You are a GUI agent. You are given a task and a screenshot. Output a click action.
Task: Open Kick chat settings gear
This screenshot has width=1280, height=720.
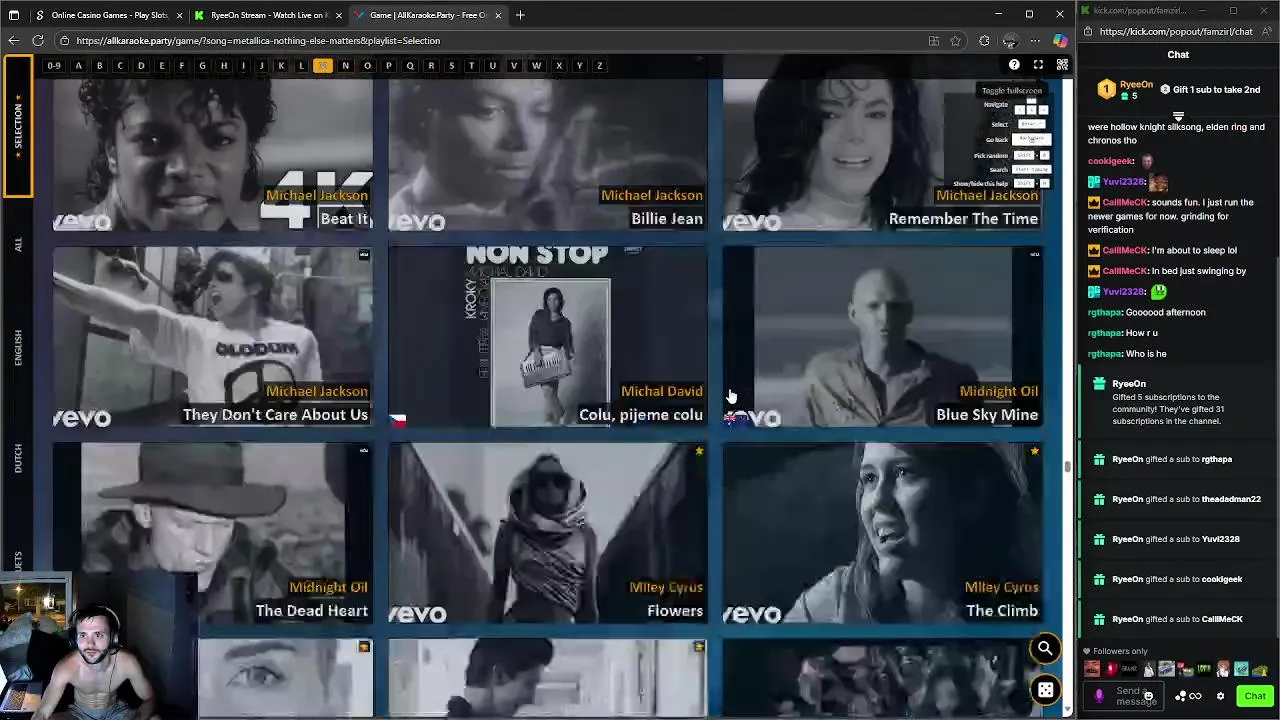pos(1220,696)
